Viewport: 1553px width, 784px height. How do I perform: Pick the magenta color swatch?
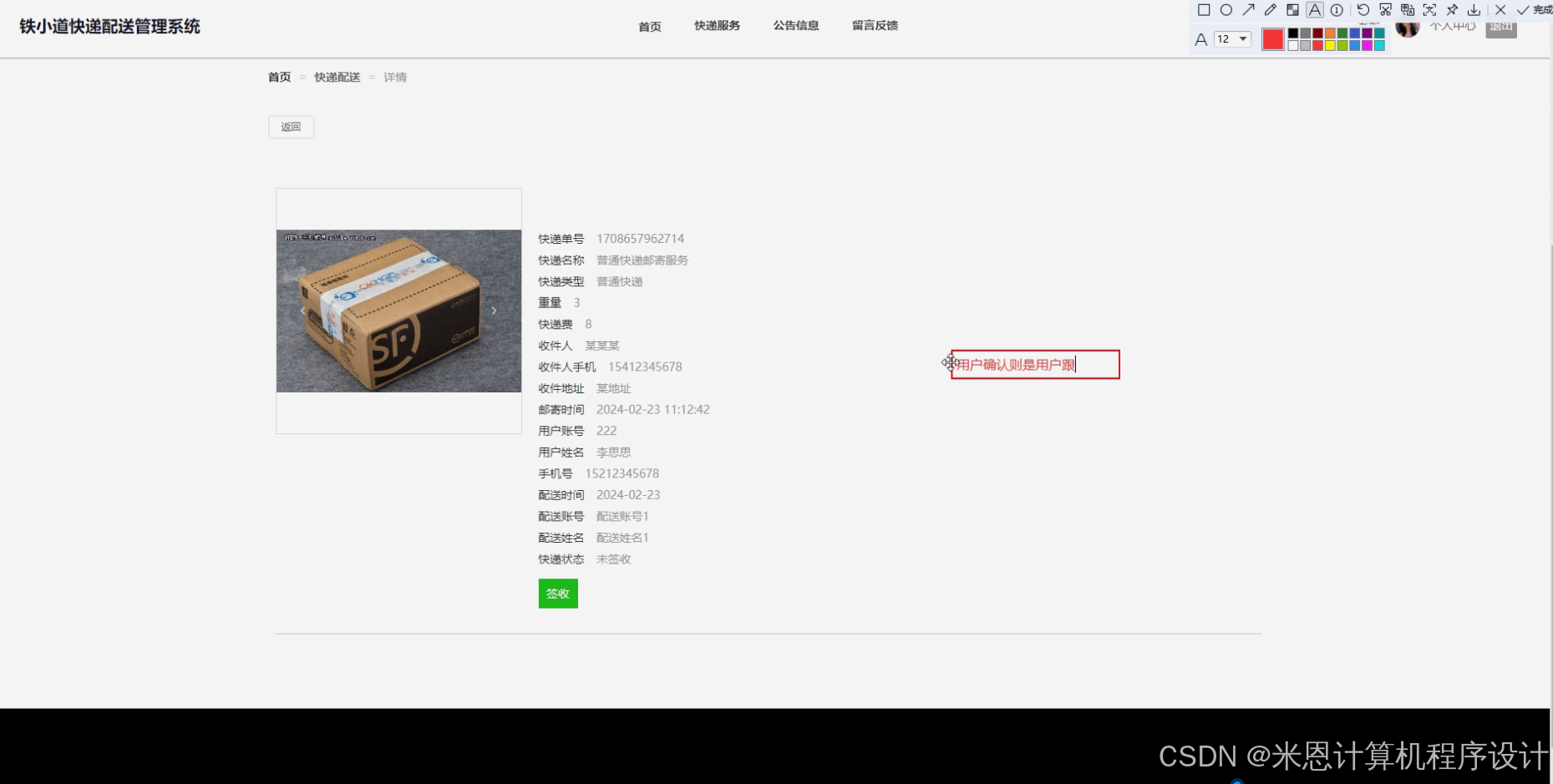point(1367,45)
